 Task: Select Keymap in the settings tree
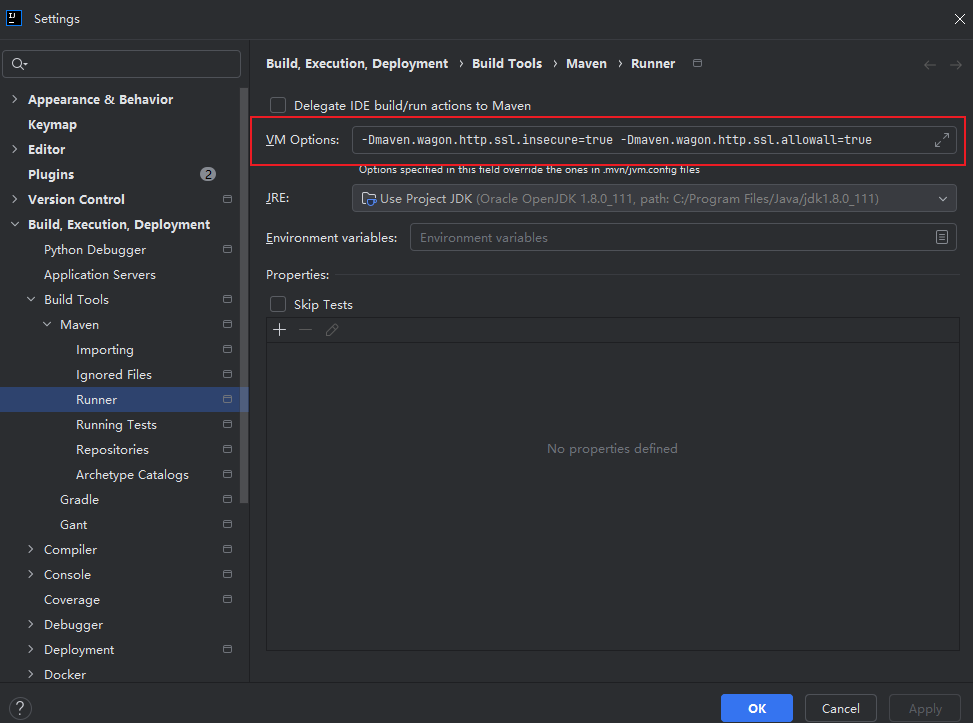click(x=52, y=125)
